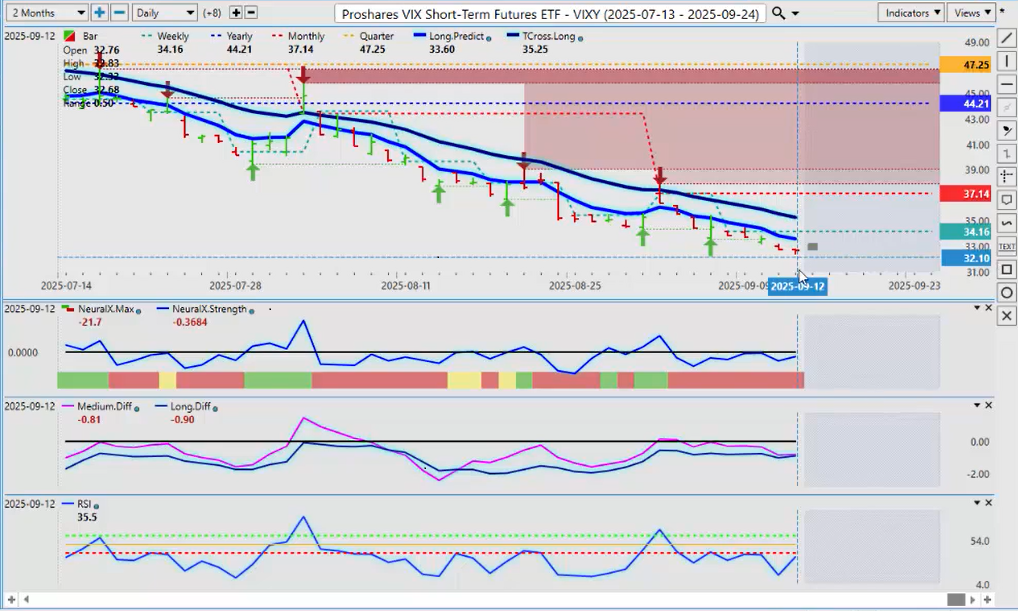Click the NeuralX.Strength legend label
This screenshot has width=1018, height=611.
[x=210, y=309]
